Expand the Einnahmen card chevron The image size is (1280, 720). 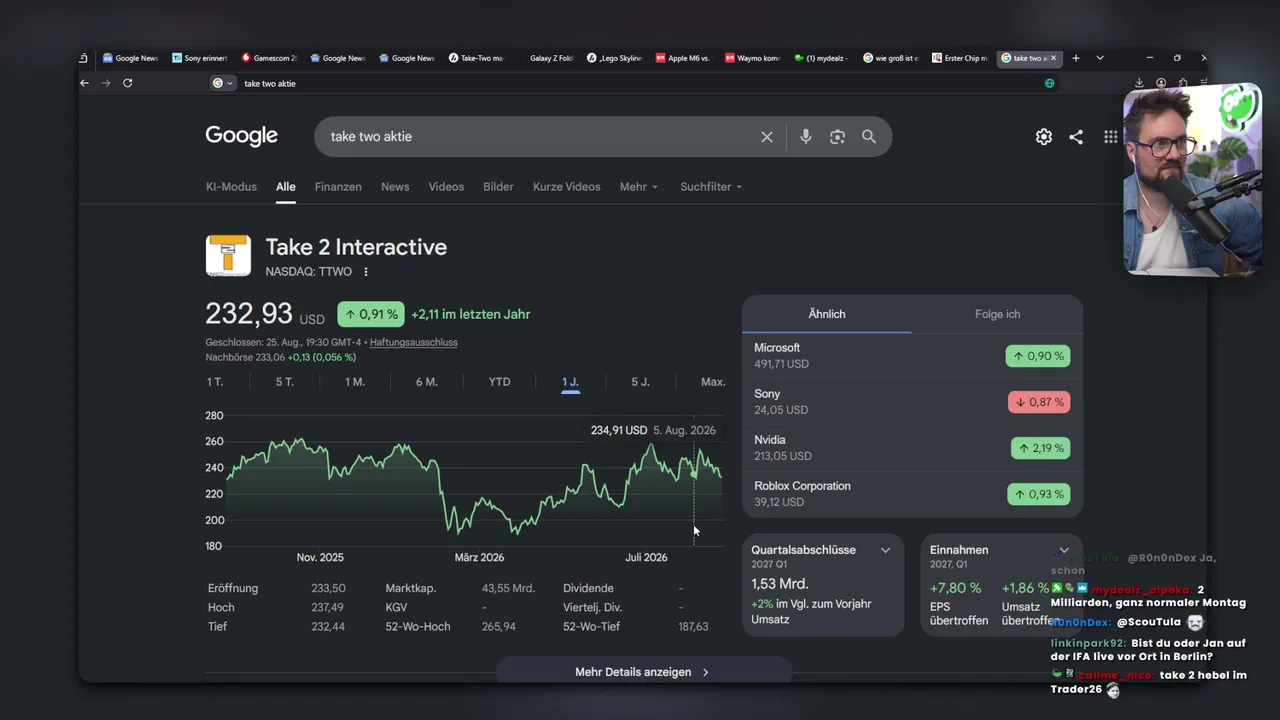click(1064, 550)
